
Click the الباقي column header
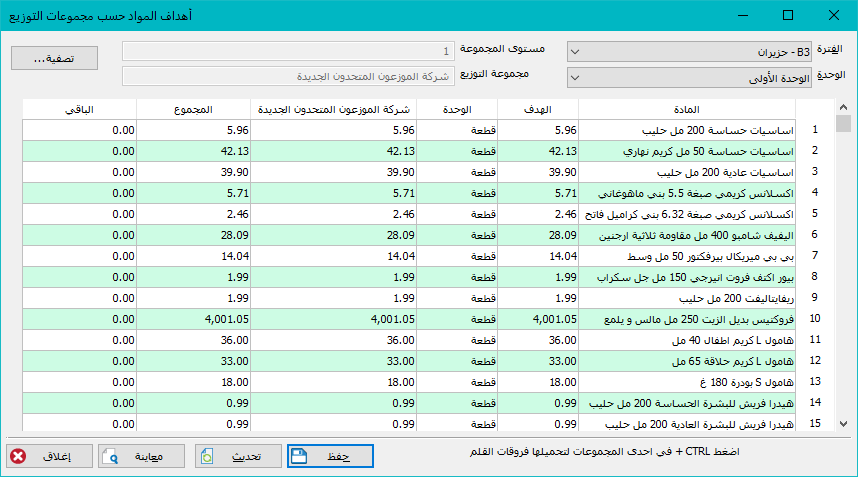[x=79, y=109]
